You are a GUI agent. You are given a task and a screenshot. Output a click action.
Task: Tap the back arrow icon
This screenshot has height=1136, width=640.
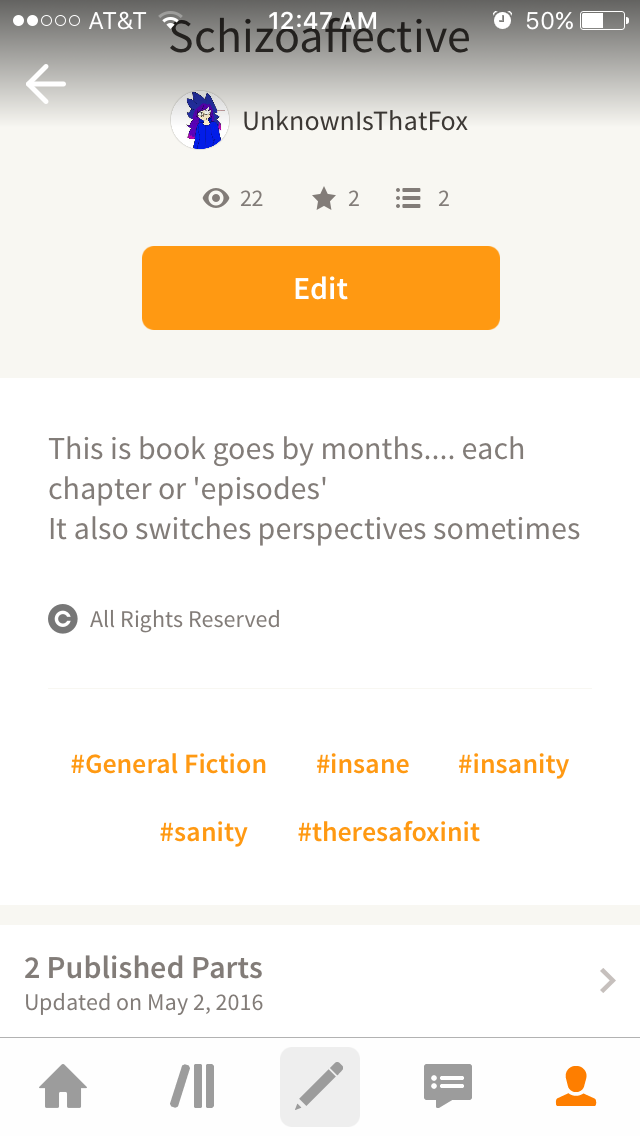click(46, 84)
